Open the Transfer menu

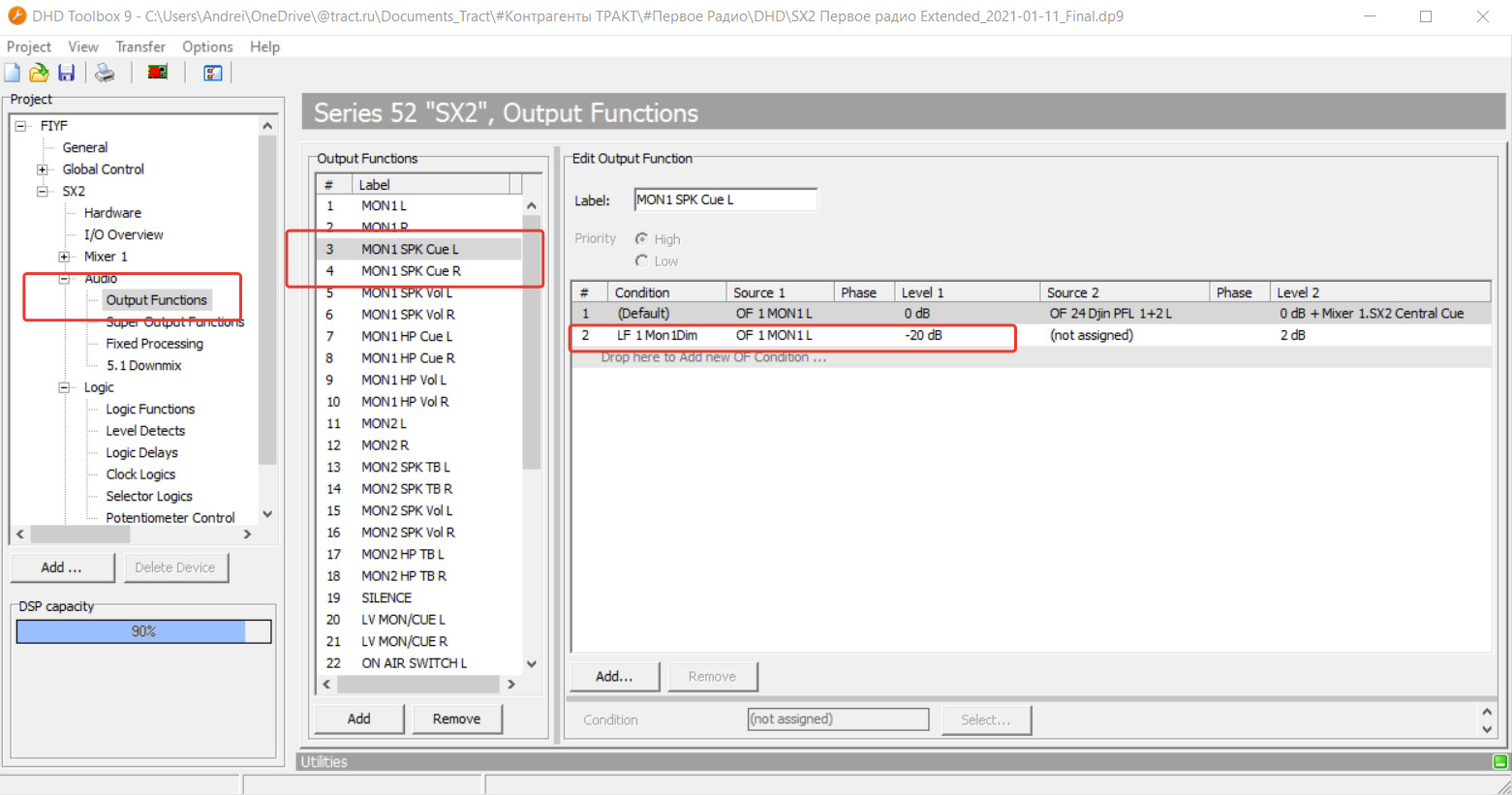(140, 46)
